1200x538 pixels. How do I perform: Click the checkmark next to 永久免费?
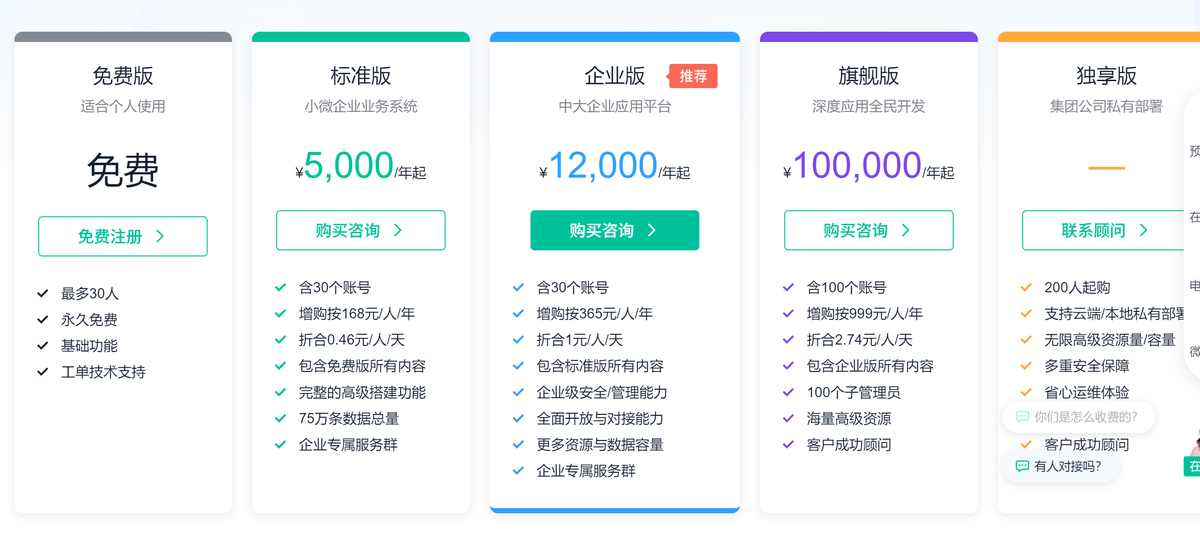pyautogui.click(x=43, y=320)
